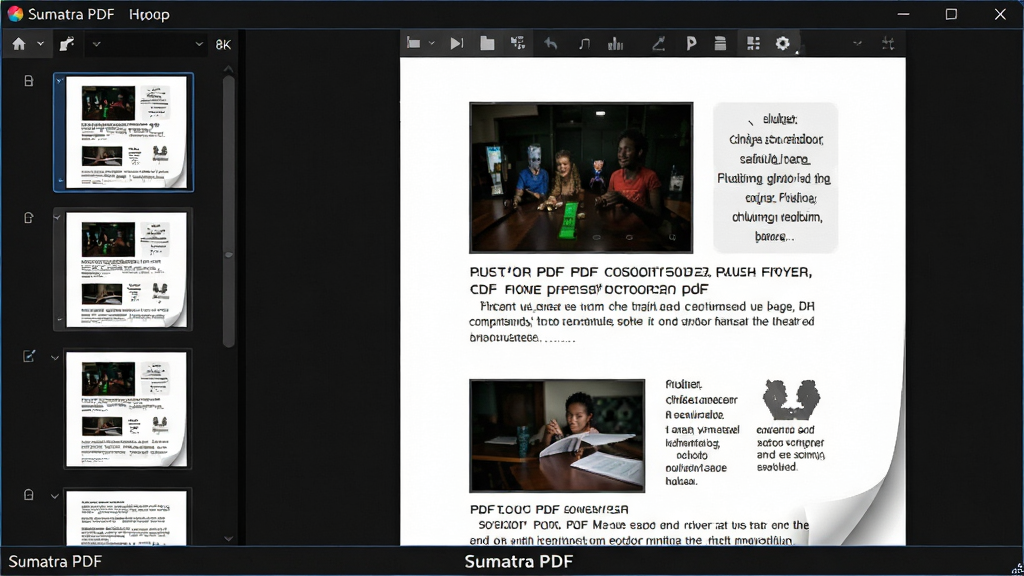Click the grid view icon in toolbar
1024x576 pixels.
coord(753,43)
